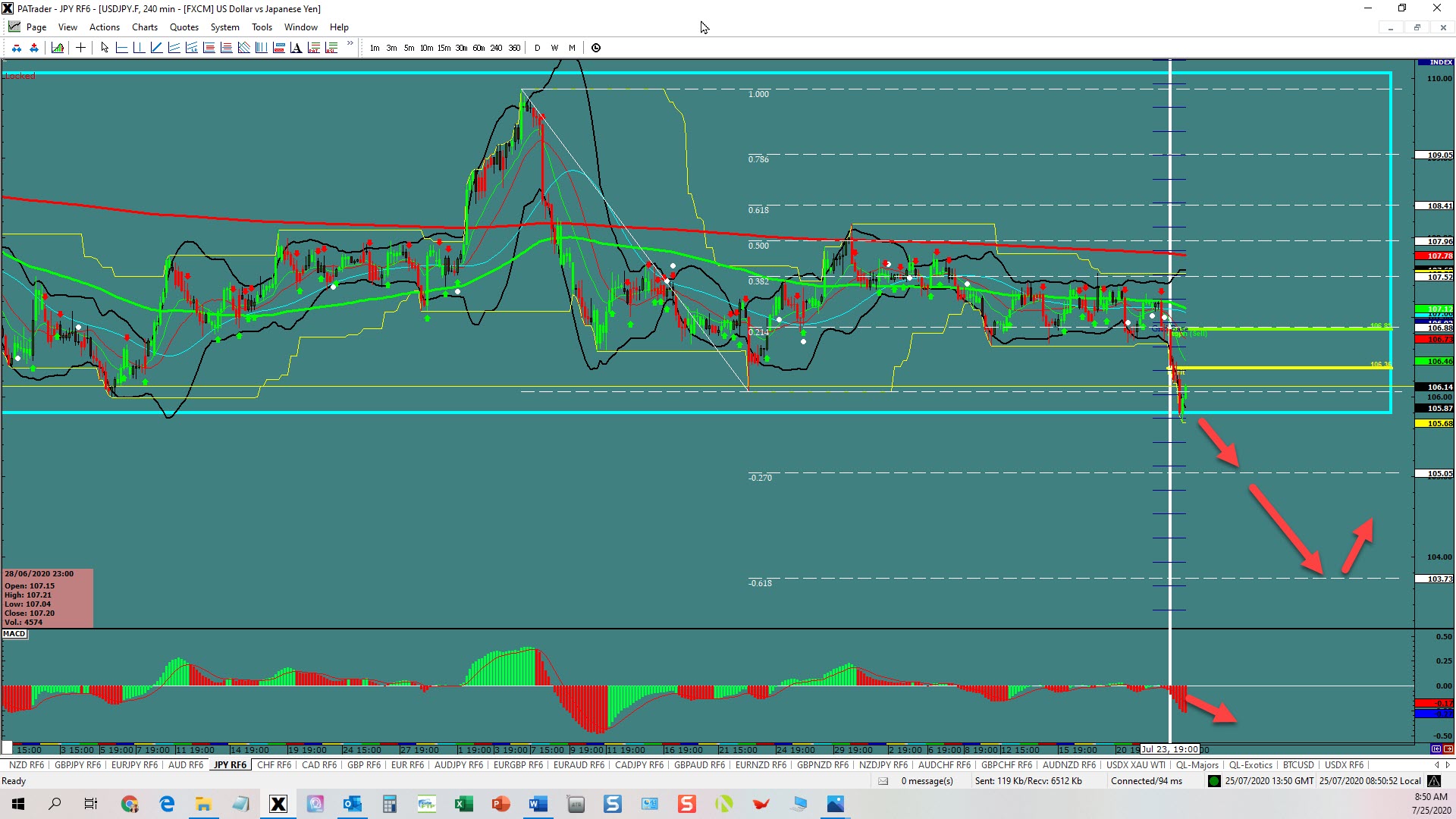Open the QL-Majors tab

(x=1197, y=765)
